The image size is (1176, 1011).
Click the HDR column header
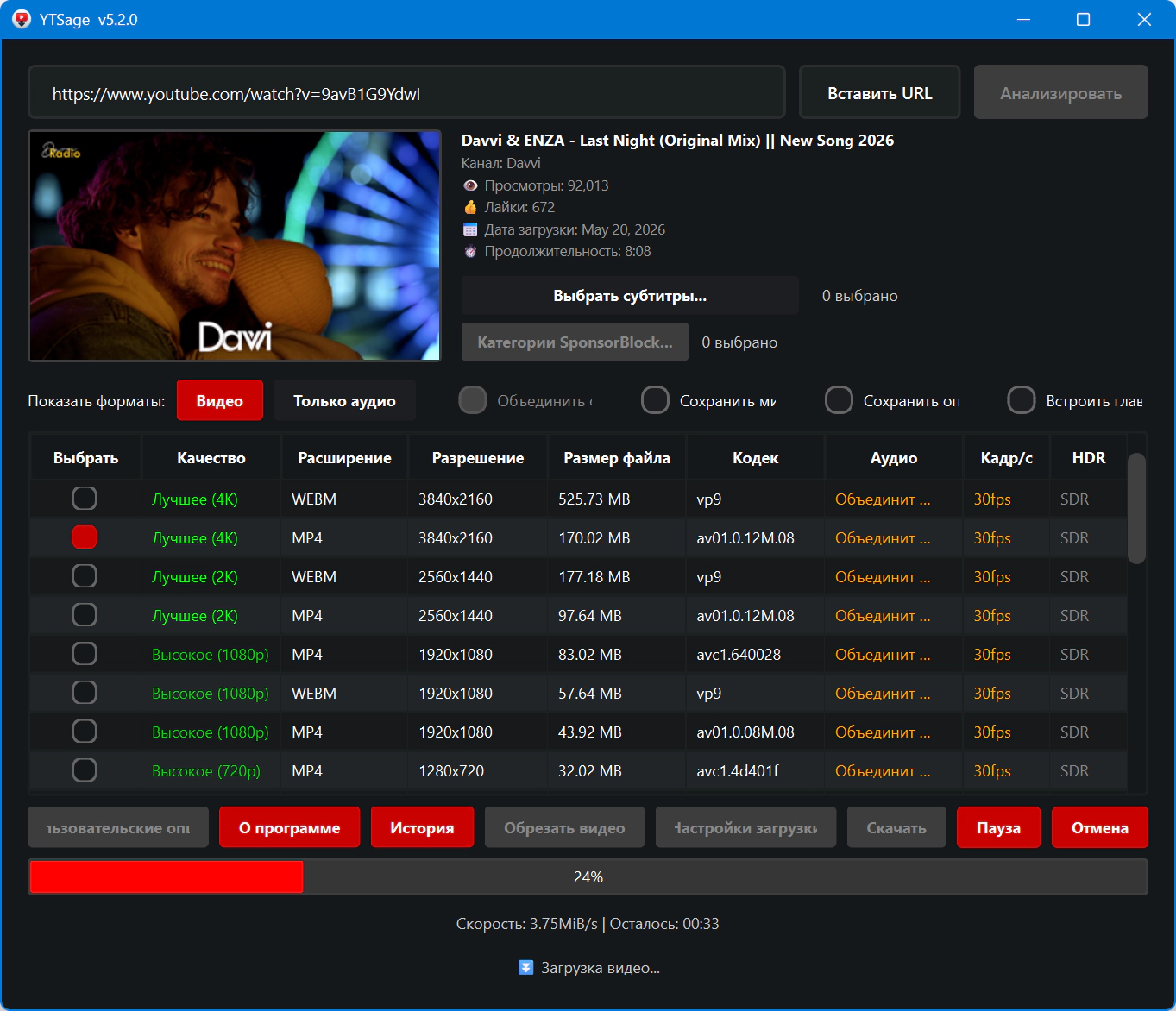coord(1089,458)
